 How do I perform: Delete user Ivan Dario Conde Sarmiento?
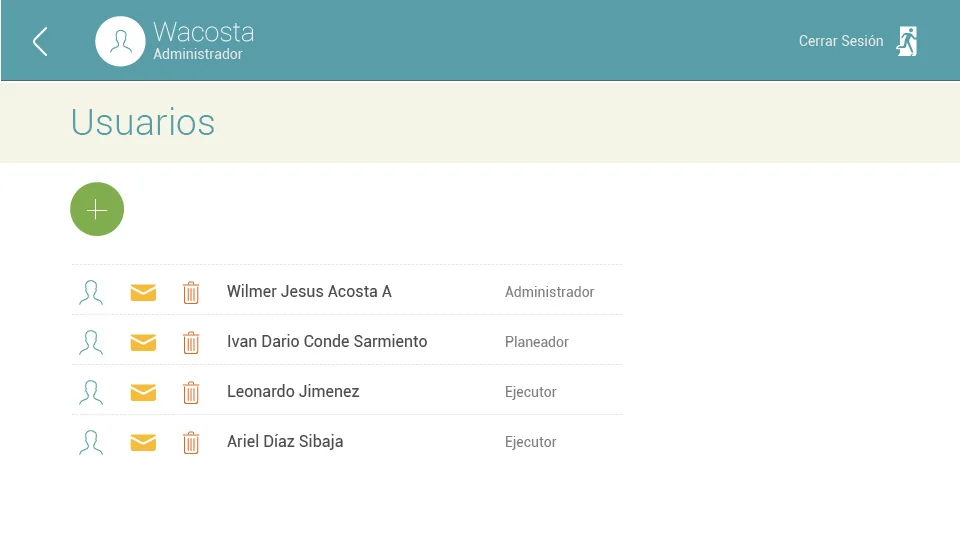[191, 342]
